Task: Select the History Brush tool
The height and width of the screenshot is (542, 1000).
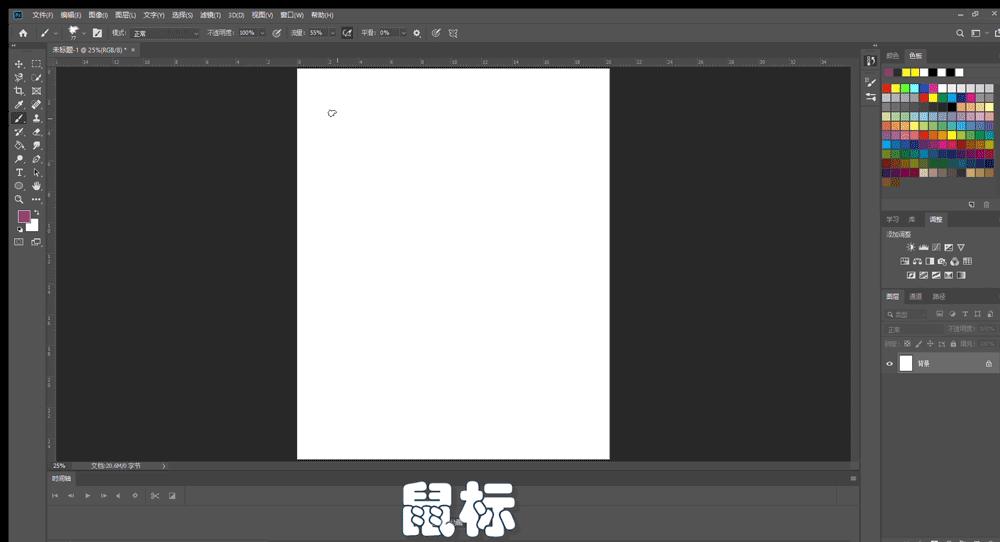Action: (19, 132)
